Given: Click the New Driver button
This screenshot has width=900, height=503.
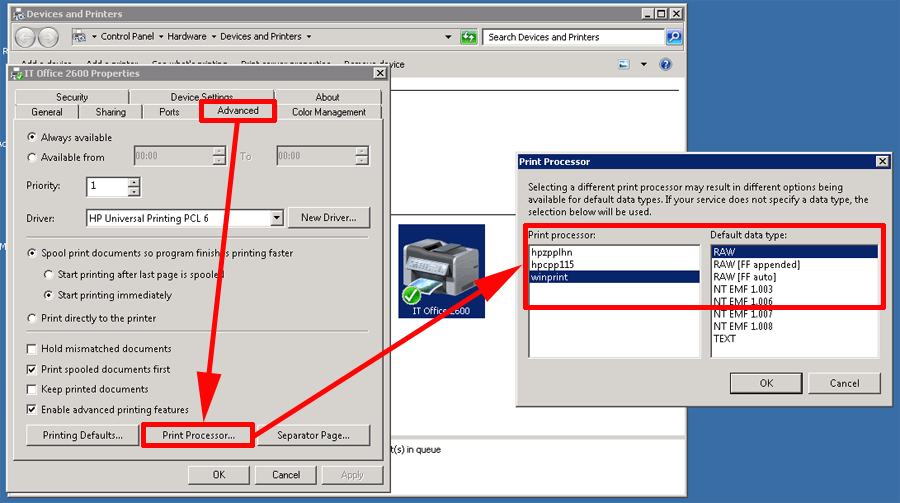Looking at the screenshot, I should (x=328, y=218).
